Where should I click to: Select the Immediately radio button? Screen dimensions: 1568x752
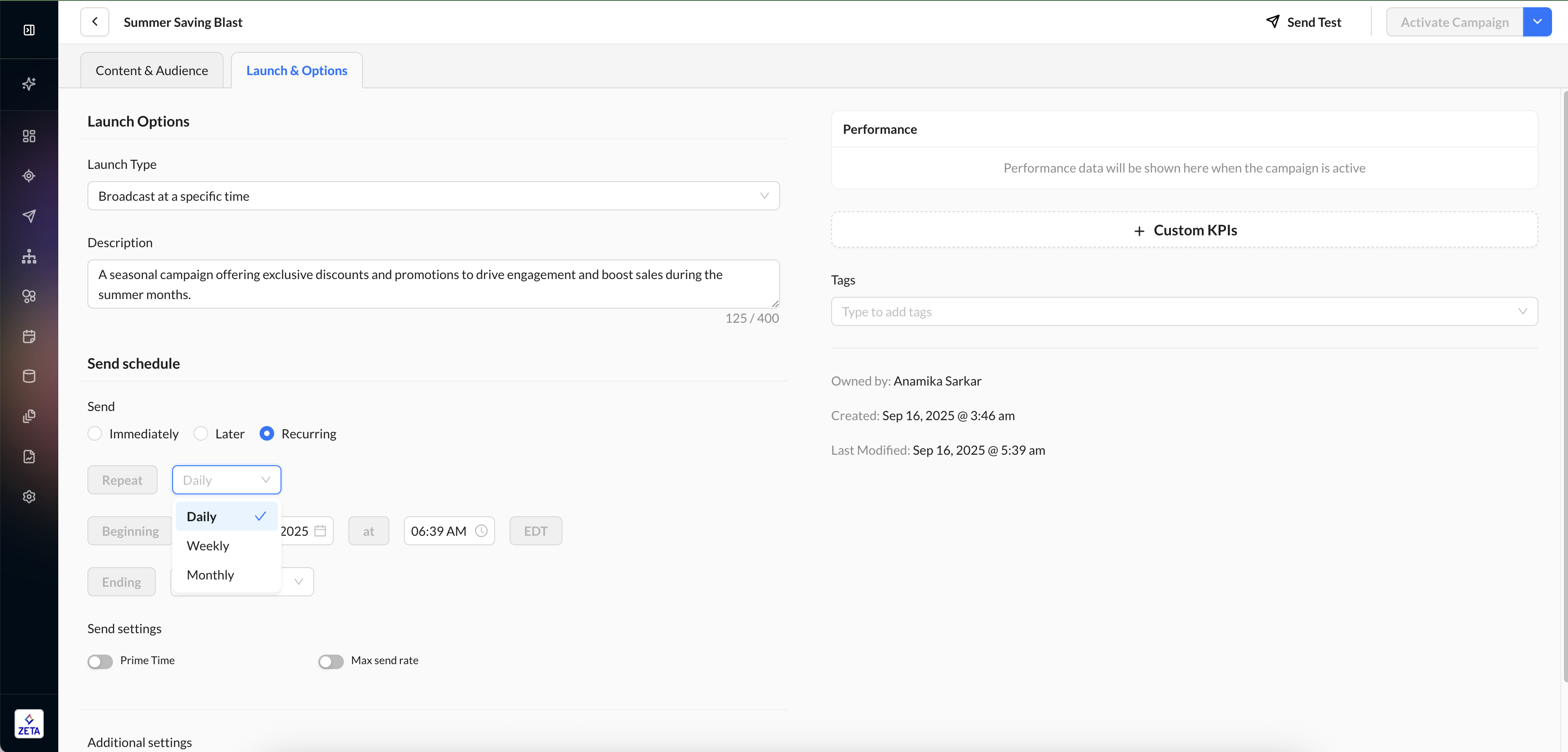pyautogui.click(x=95, y=433)
